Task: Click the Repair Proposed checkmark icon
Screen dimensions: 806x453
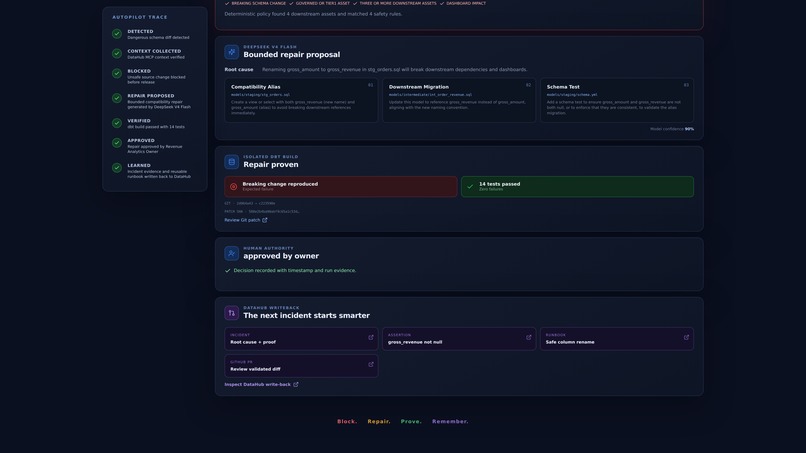Action: click(117, 98)
